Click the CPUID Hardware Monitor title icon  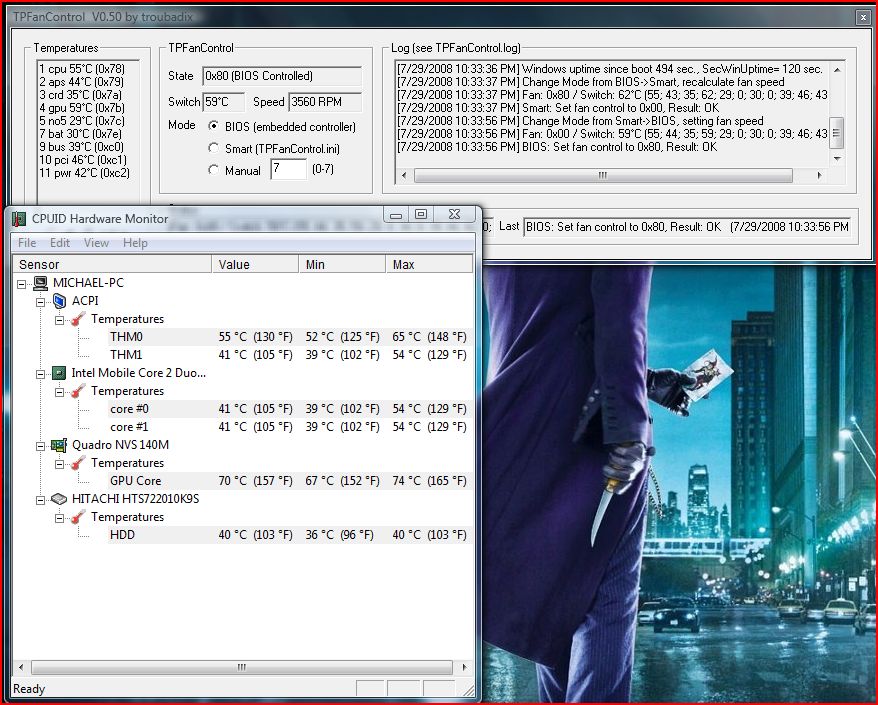(20, 219)
